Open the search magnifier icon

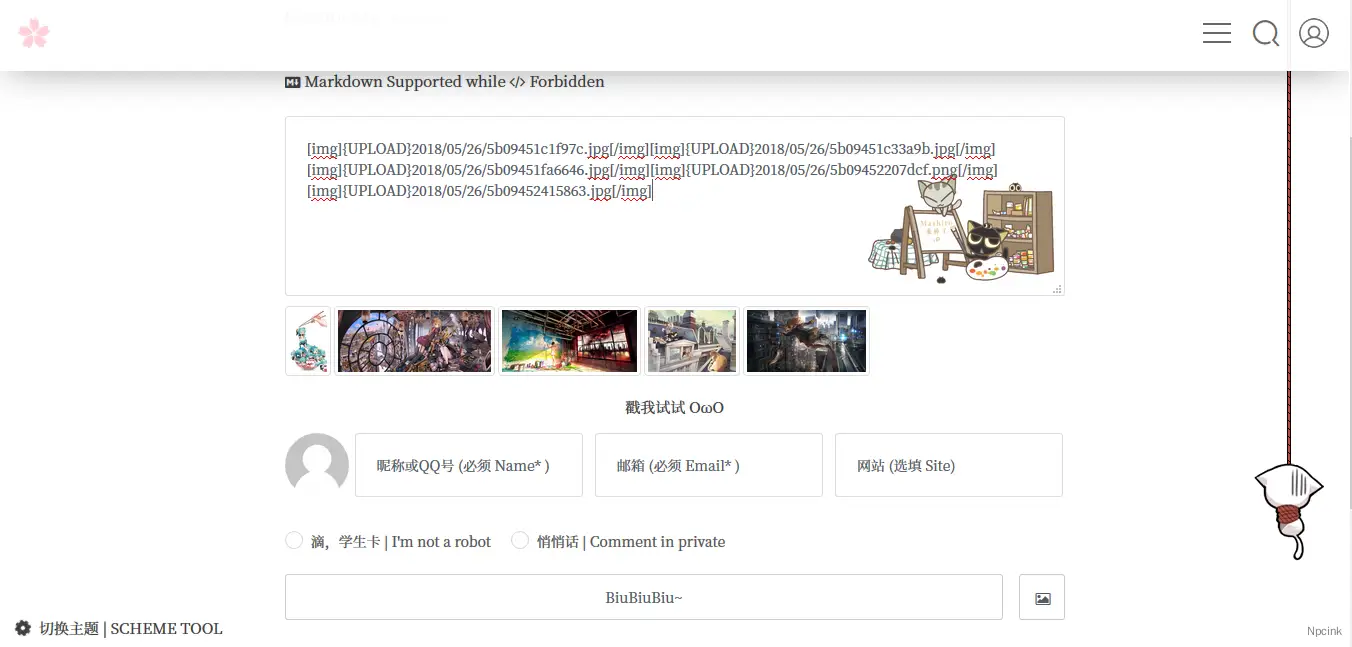pyautogui.click(x=1266, y=34)
